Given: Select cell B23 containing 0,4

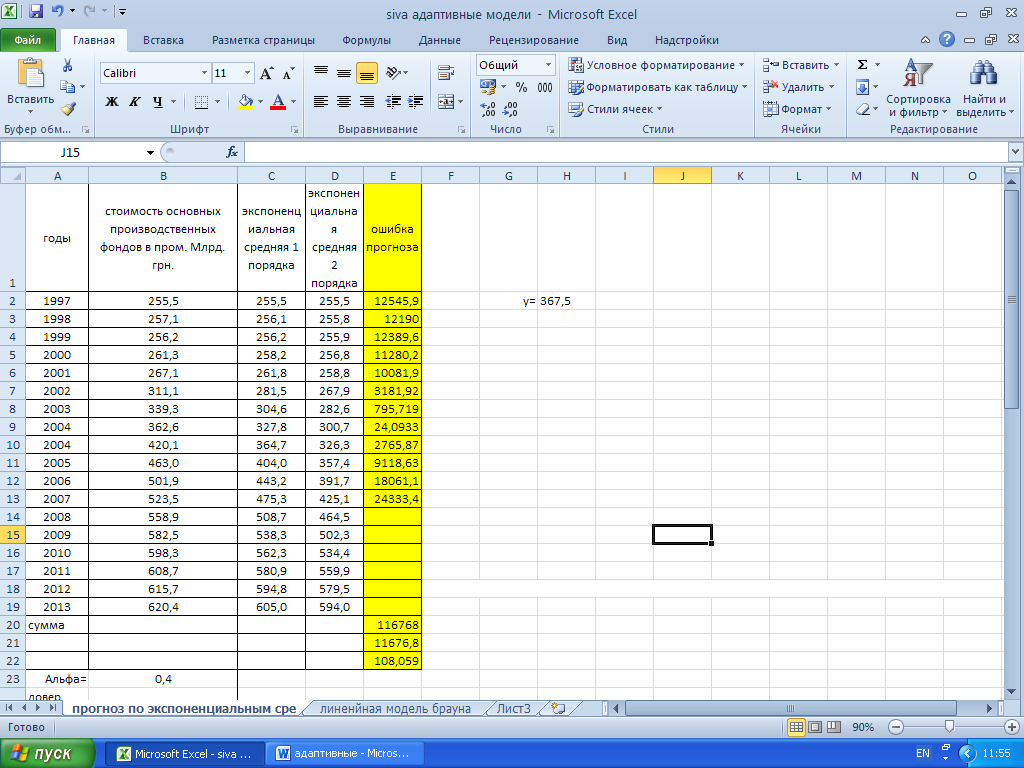Looking at the screenshot, I should click(x=163, y=679).
